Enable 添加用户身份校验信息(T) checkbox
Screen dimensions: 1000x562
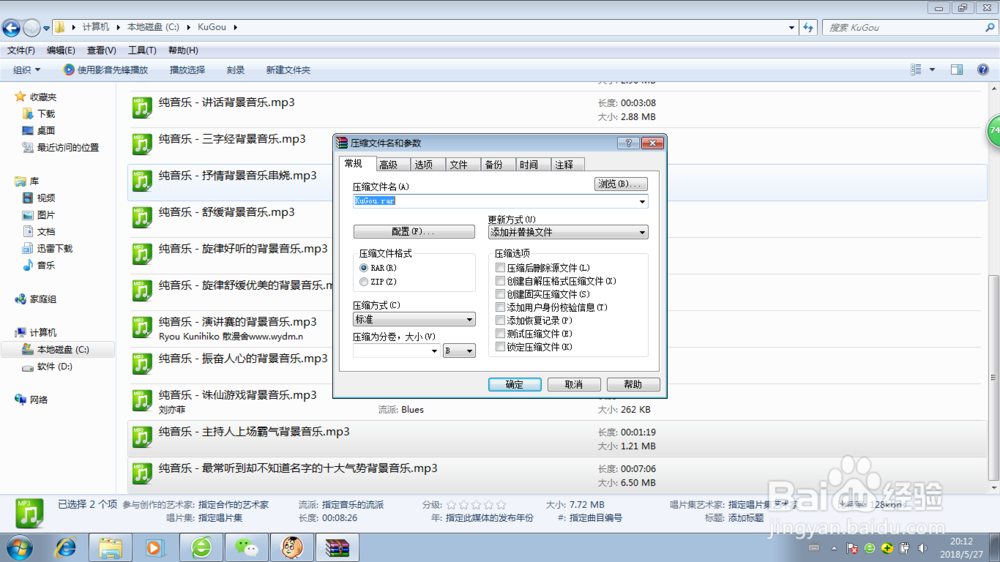point(500,307)
